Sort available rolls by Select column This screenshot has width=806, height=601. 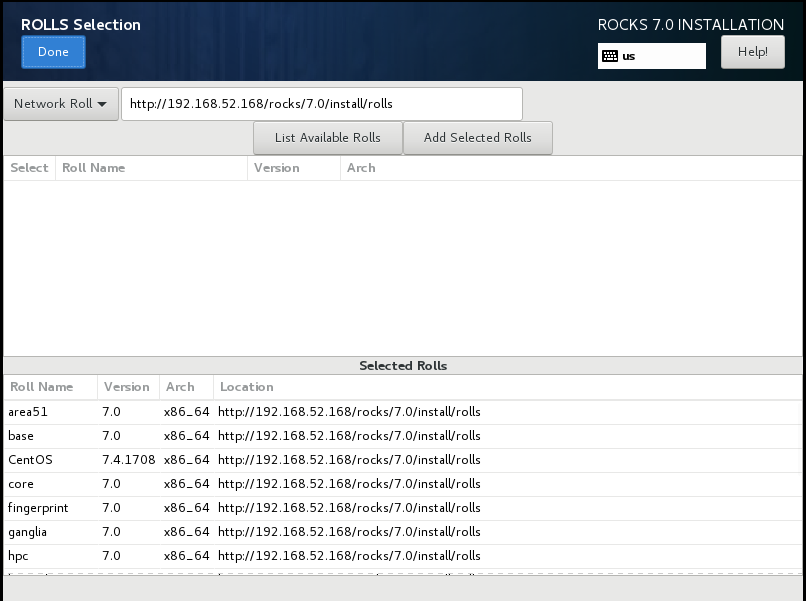[x=29, y=168]
